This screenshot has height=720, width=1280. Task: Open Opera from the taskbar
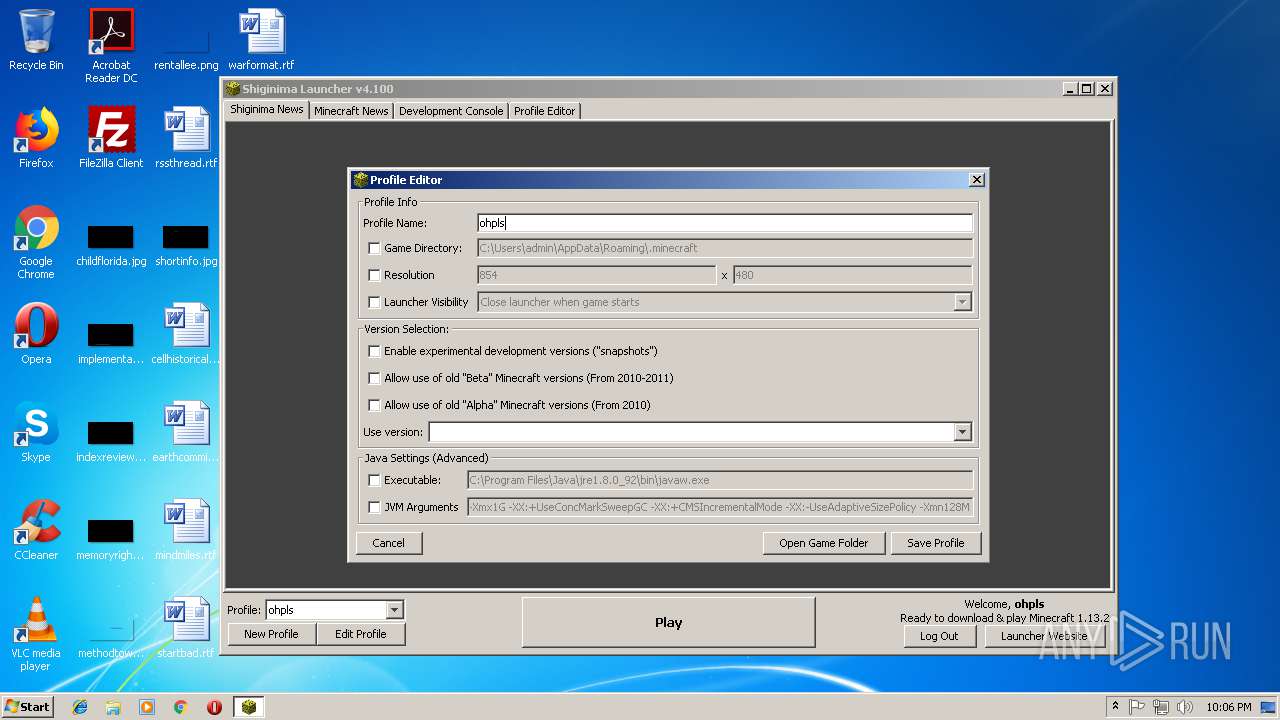point(214,707)
